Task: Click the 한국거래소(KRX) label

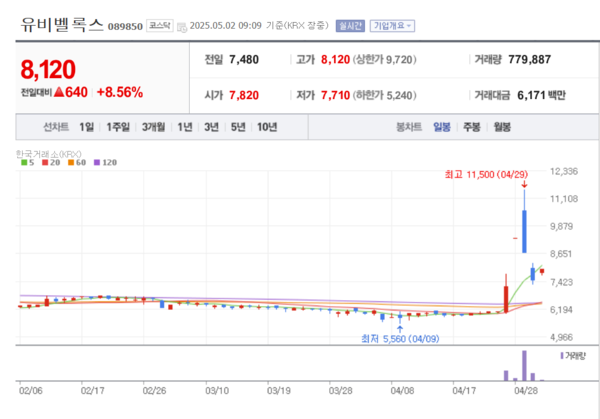Action: (49, 154)
